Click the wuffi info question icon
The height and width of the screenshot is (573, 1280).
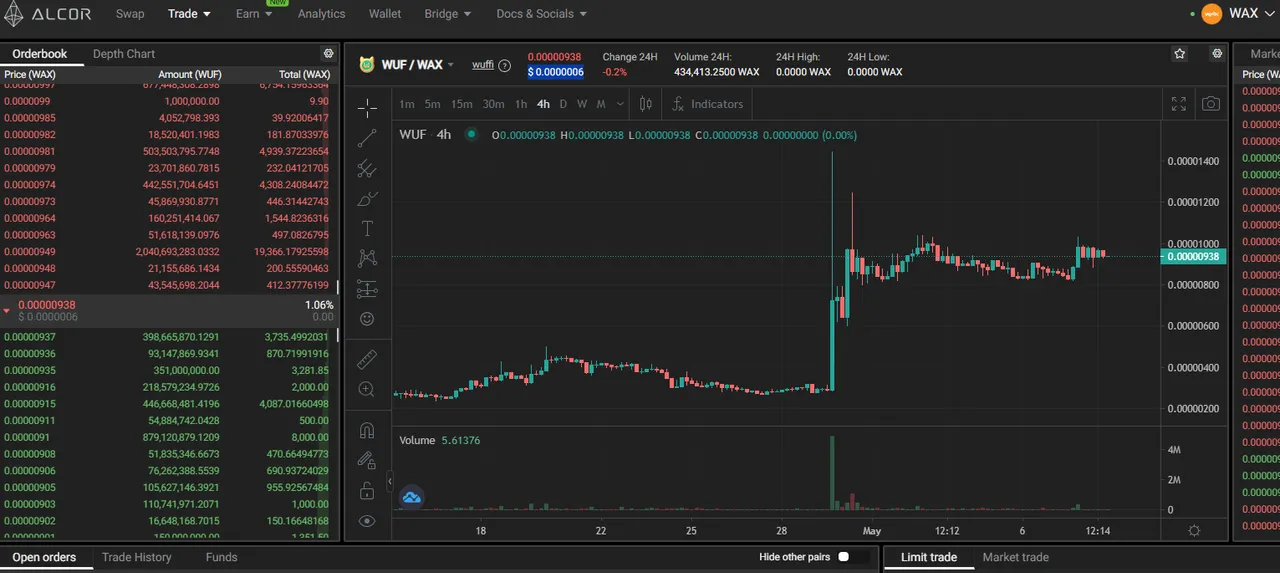[505, 66]
